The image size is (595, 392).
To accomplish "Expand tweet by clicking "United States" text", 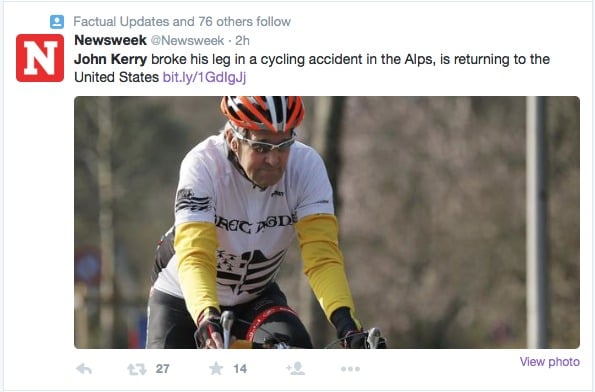I will click(x=116, y=77).
